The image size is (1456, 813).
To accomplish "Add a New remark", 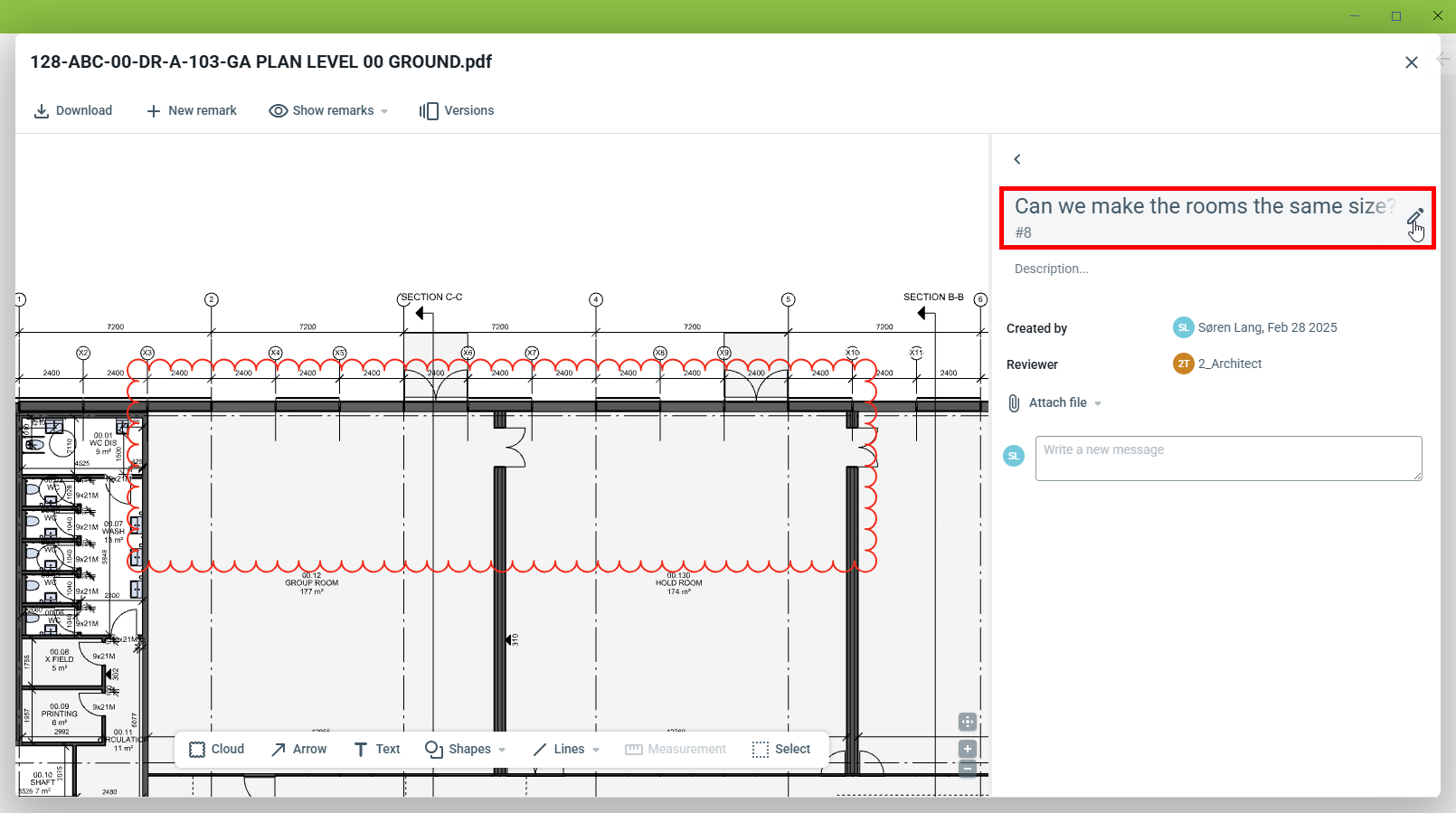I will click(x=192, y=111).
